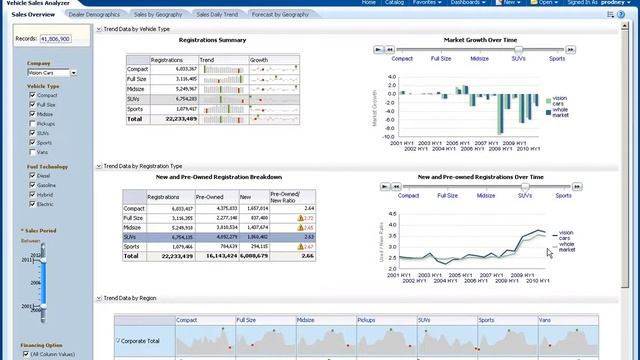The width and height of the screenshot is (640, 360).
Task: Click Sales Period upper slider handle
Action: 43,260
